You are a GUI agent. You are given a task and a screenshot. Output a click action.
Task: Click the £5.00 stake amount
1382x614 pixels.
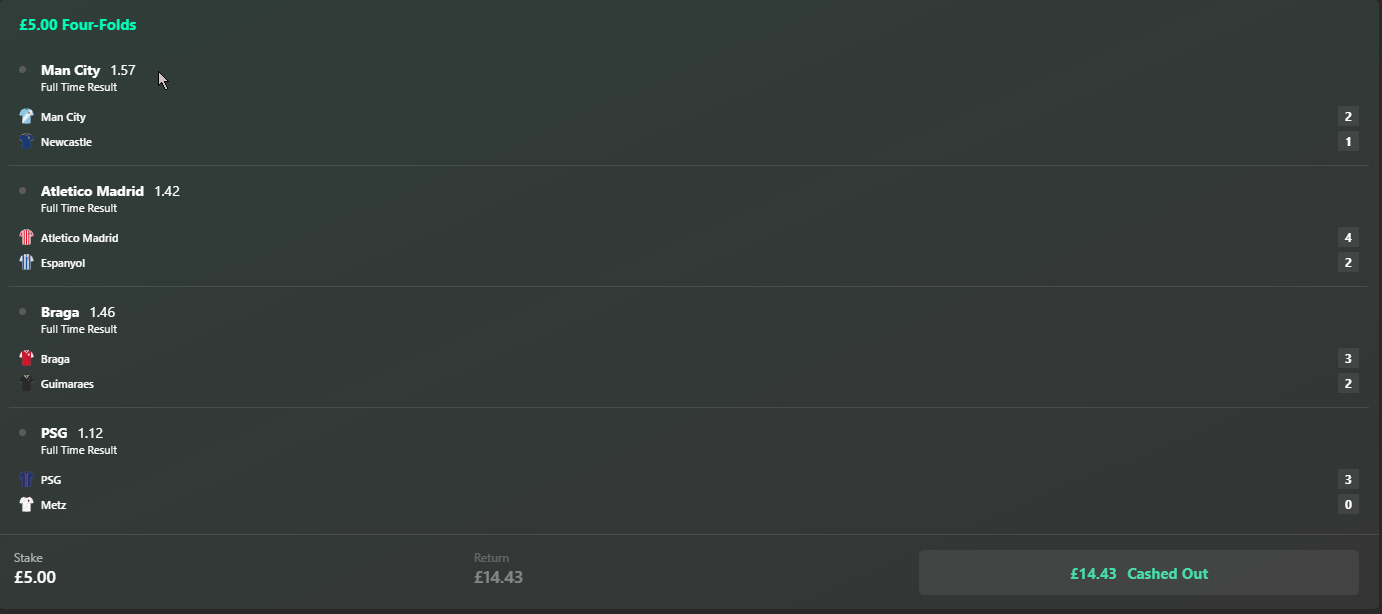tap(35, 578)
